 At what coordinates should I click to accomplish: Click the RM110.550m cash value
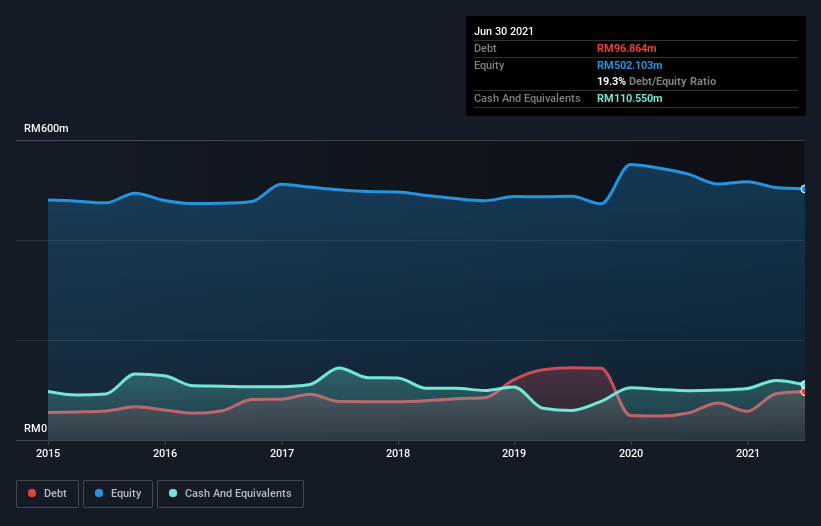(630, 98)
